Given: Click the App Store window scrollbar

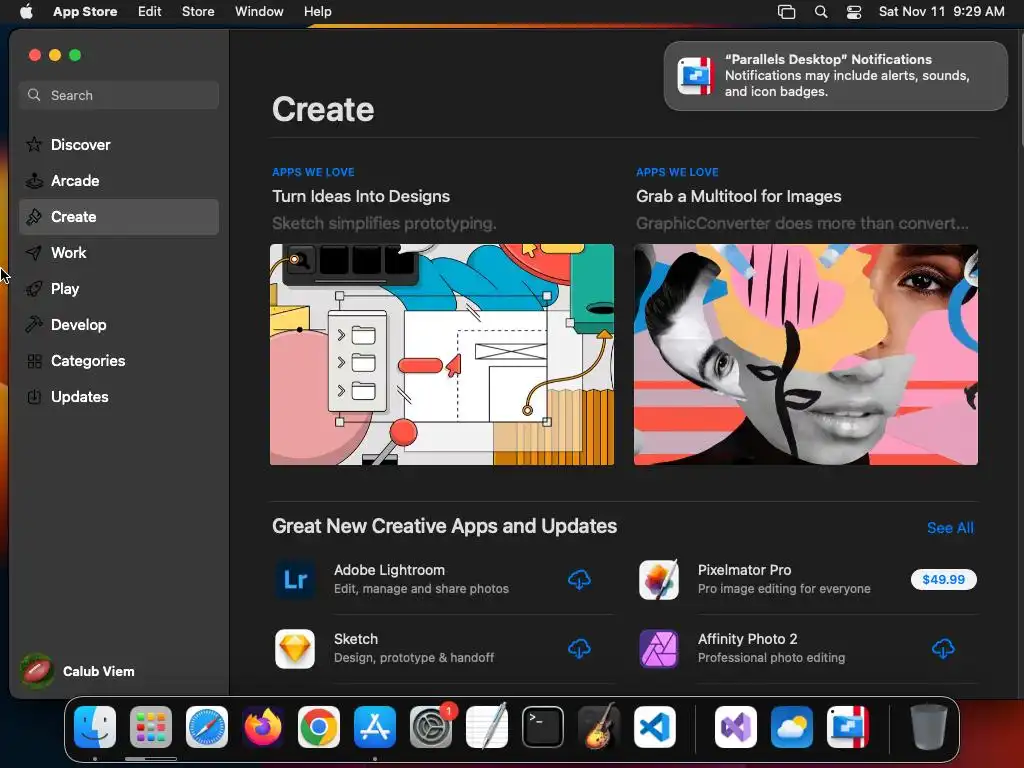Looking at the screenshot, I should point(1021,88).
